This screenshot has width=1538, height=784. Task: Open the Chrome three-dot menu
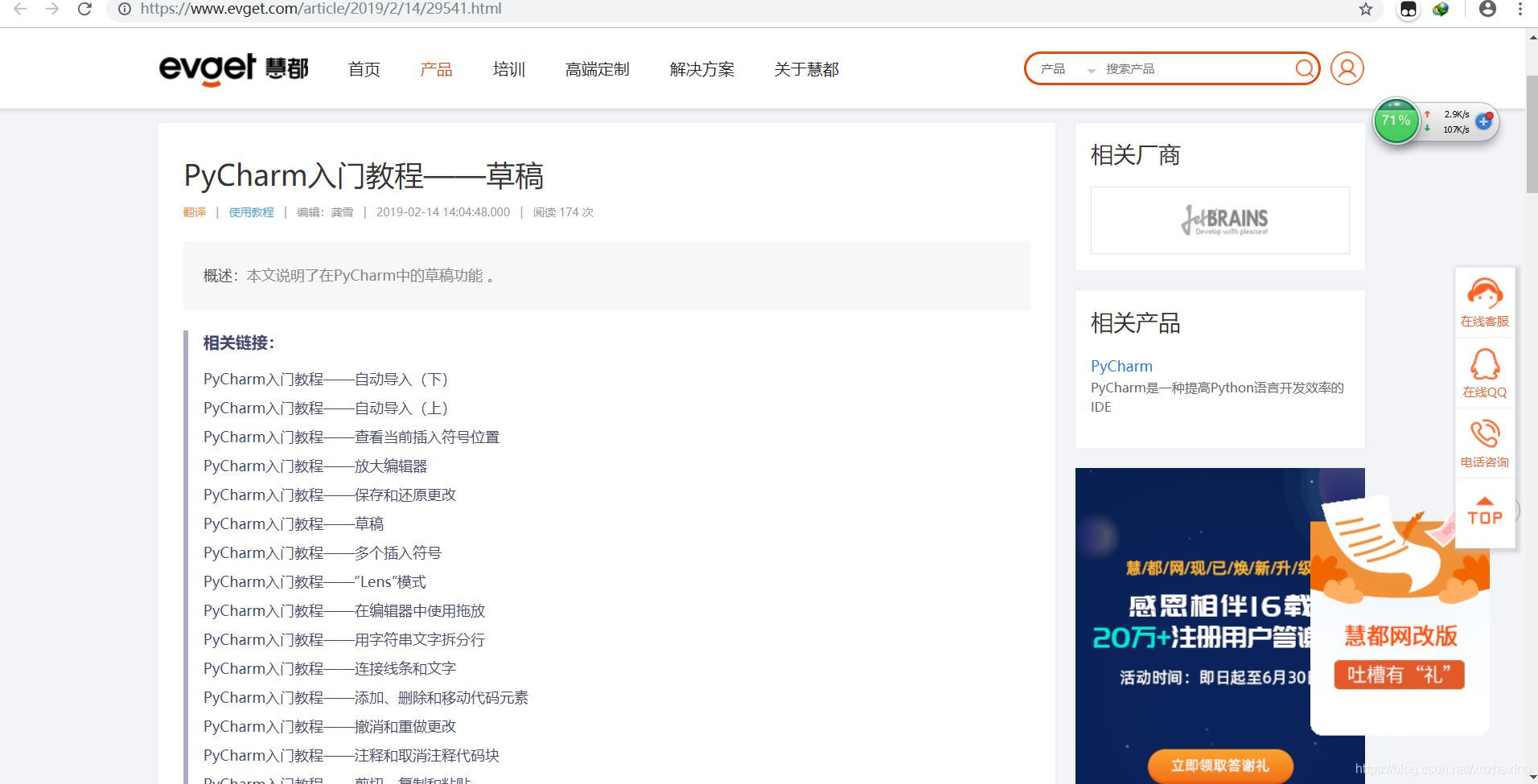click(1519, 9)
